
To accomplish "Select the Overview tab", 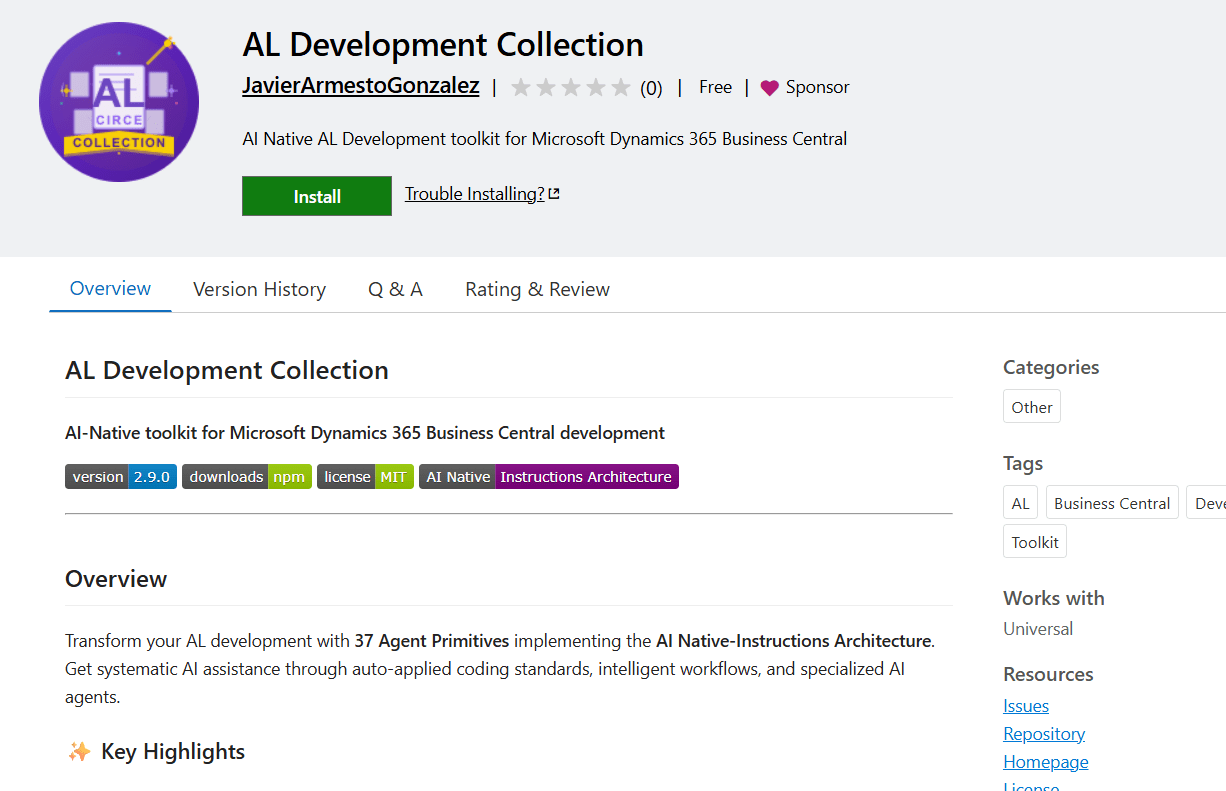I will click(x=110, y=289).
